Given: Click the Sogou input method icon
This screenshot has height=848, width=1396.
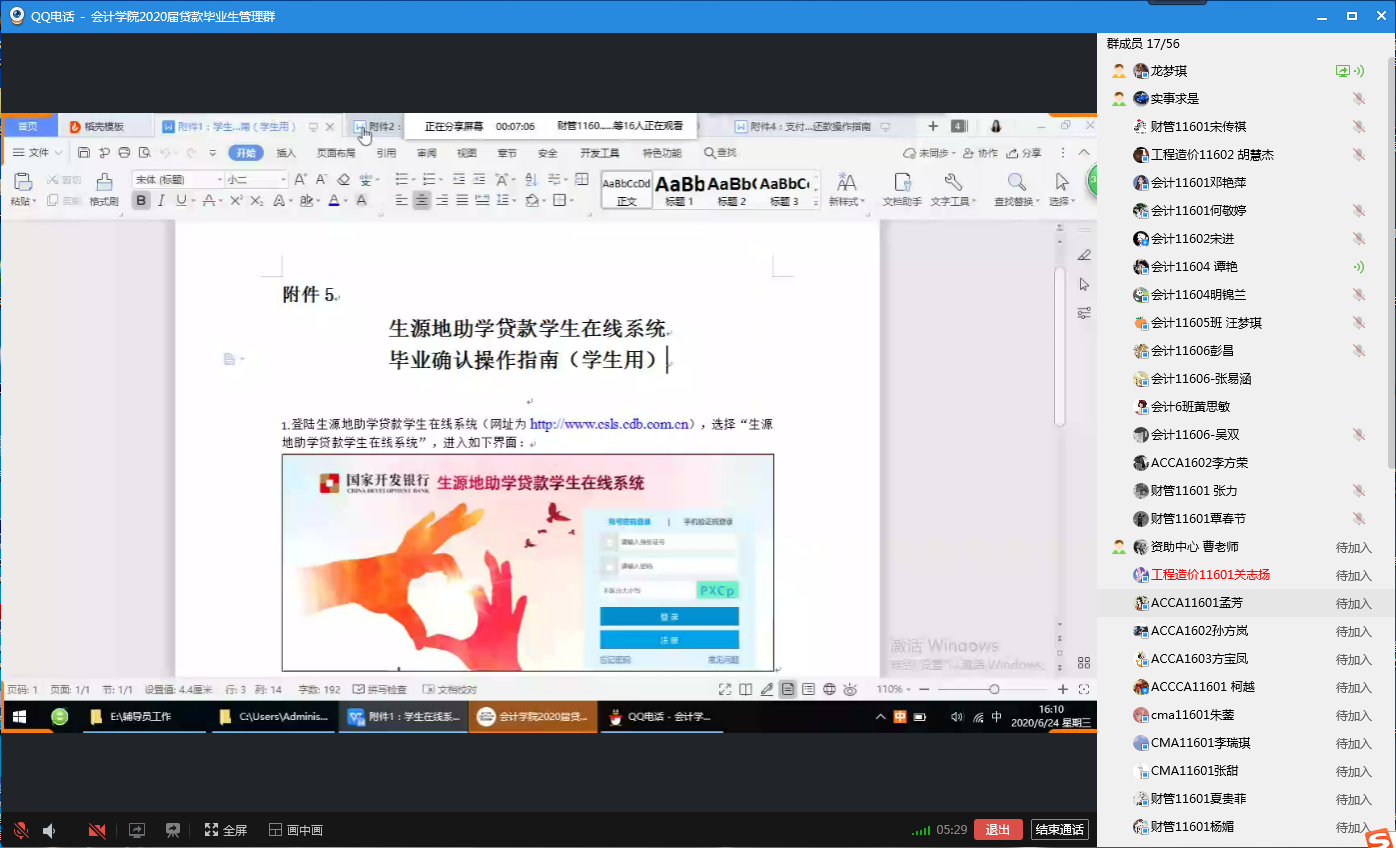Looking at the screenshot, I should [x=1379, y=836].
